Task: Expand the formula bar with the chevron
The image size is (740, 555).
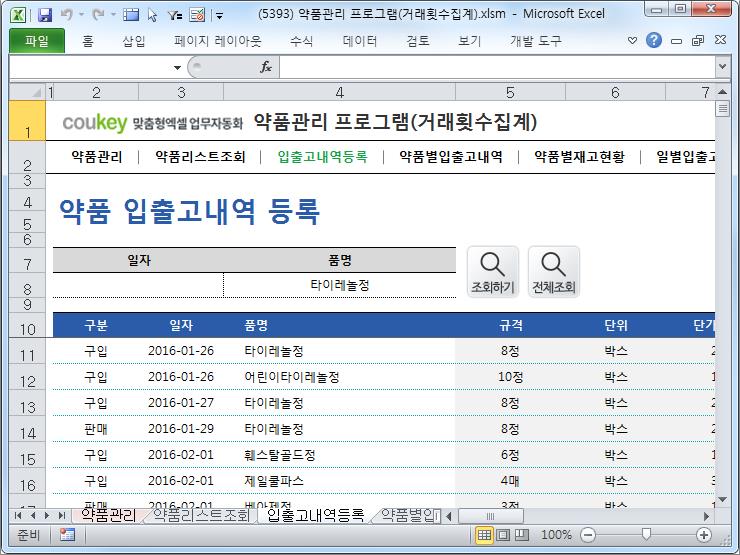Action: click(722, 67)
